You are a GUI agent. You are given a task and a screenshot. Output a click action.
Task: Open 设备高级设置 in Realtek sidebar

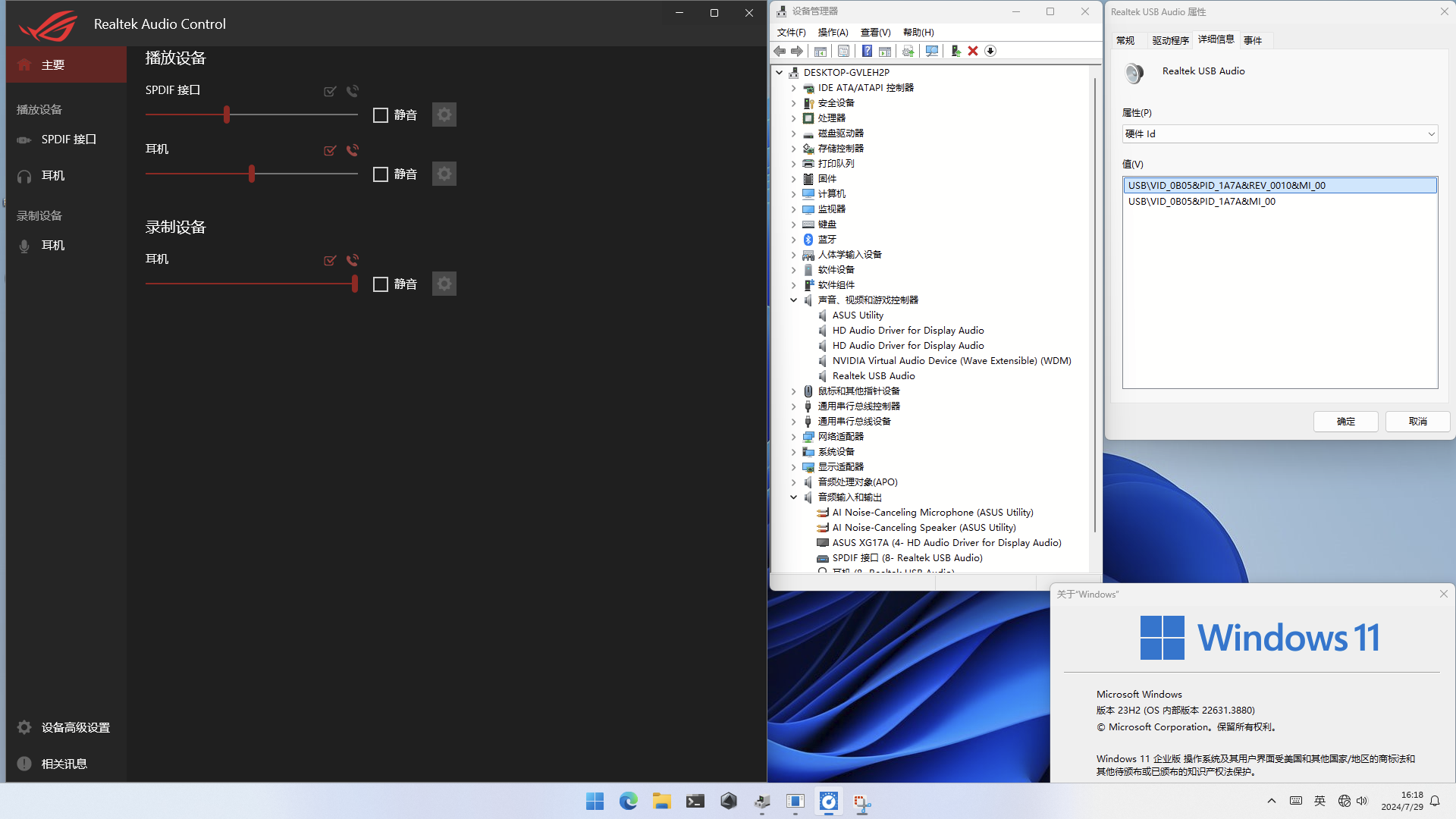74,726
